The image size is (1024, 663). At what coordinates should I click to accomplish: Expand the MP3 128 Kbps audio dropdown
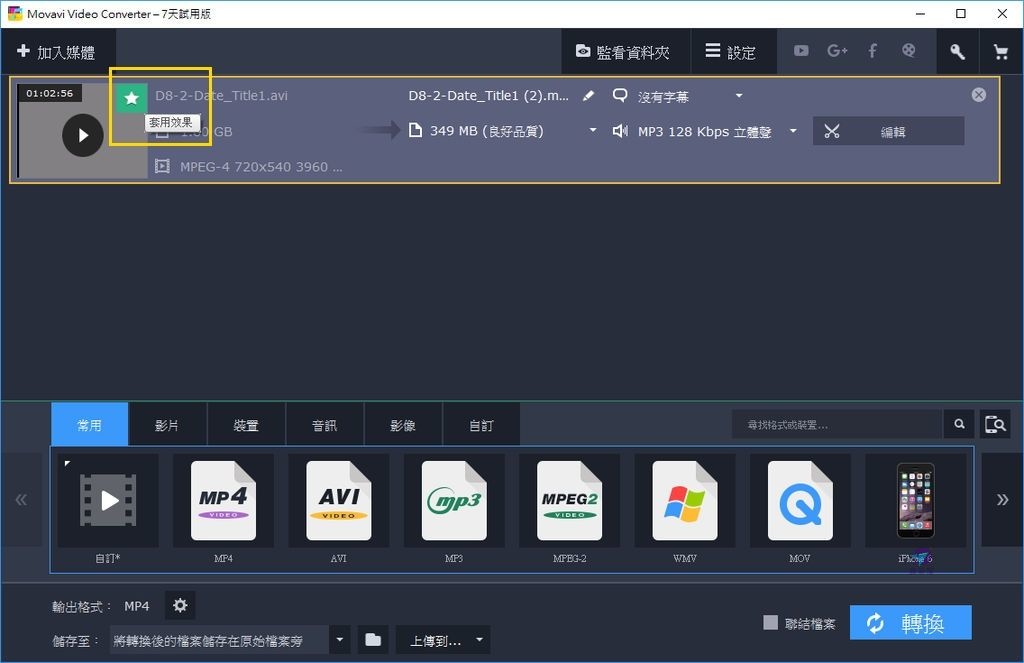[x=793, y=131]
